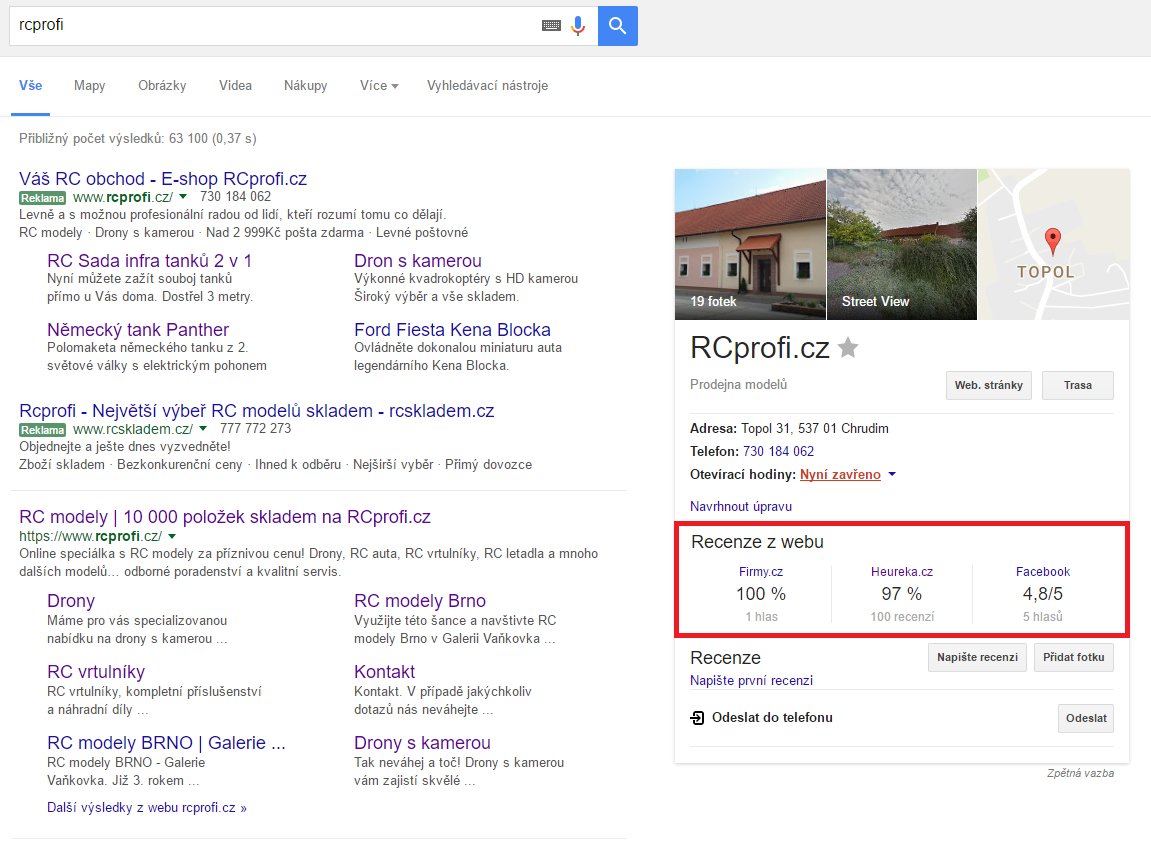Viewport: 1151px width, 849px height.
Task: Click Navrhnout úpravu link
Action: (x=741, y=506)
